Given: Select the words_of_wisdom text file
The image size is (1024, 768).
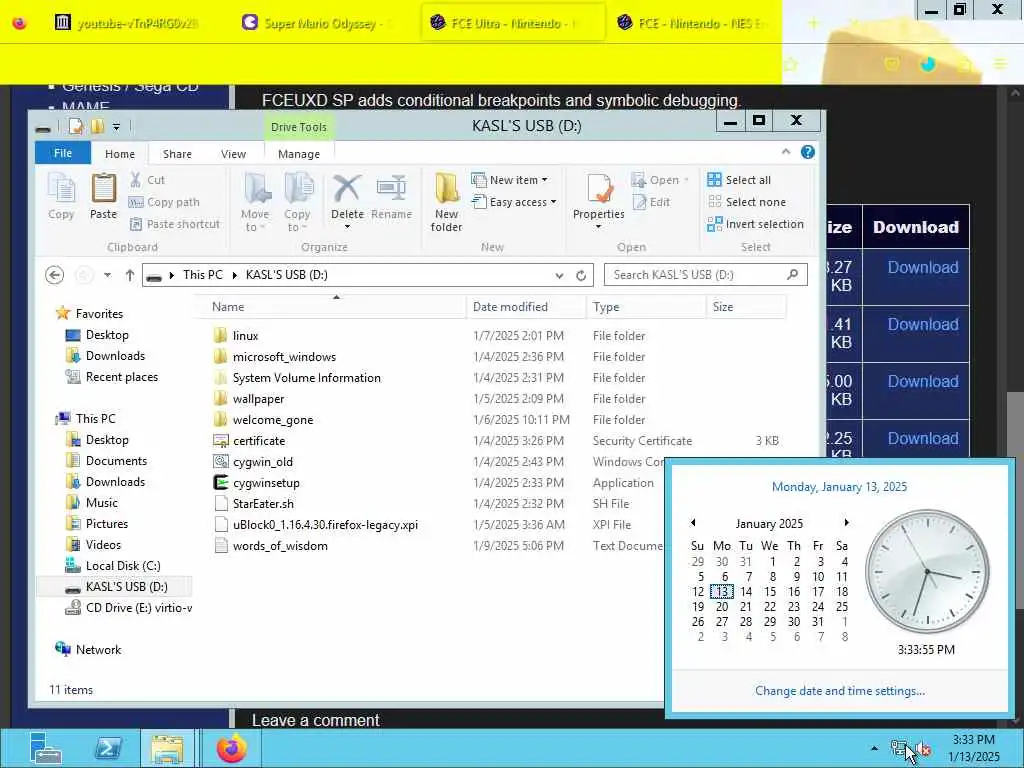Looking at the screenshot, I should pyautogui.click(x=280, y=546).
